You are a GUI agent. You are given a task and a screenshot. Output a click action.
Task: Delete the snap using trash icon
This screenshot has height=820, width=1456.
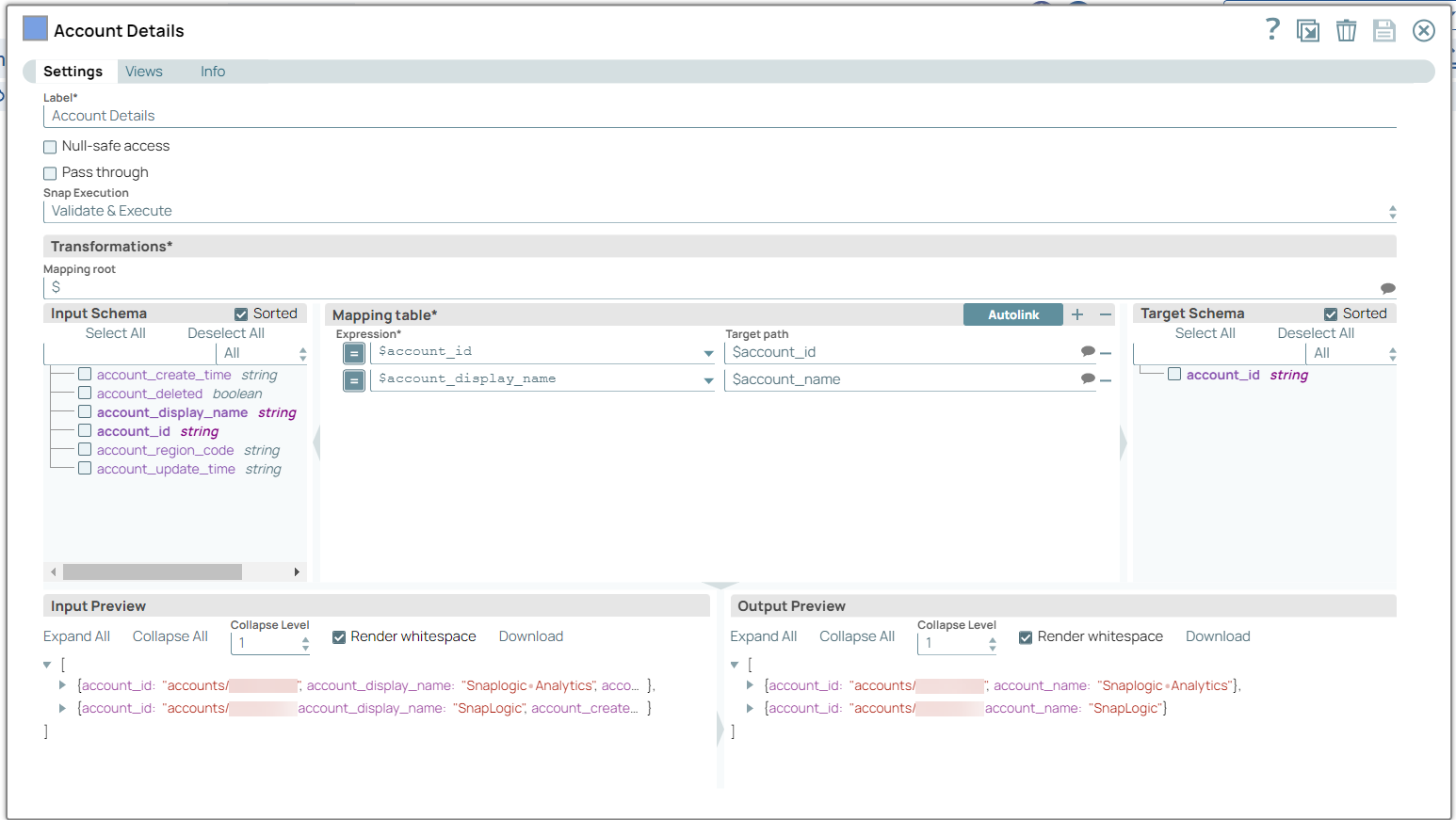1346,29
